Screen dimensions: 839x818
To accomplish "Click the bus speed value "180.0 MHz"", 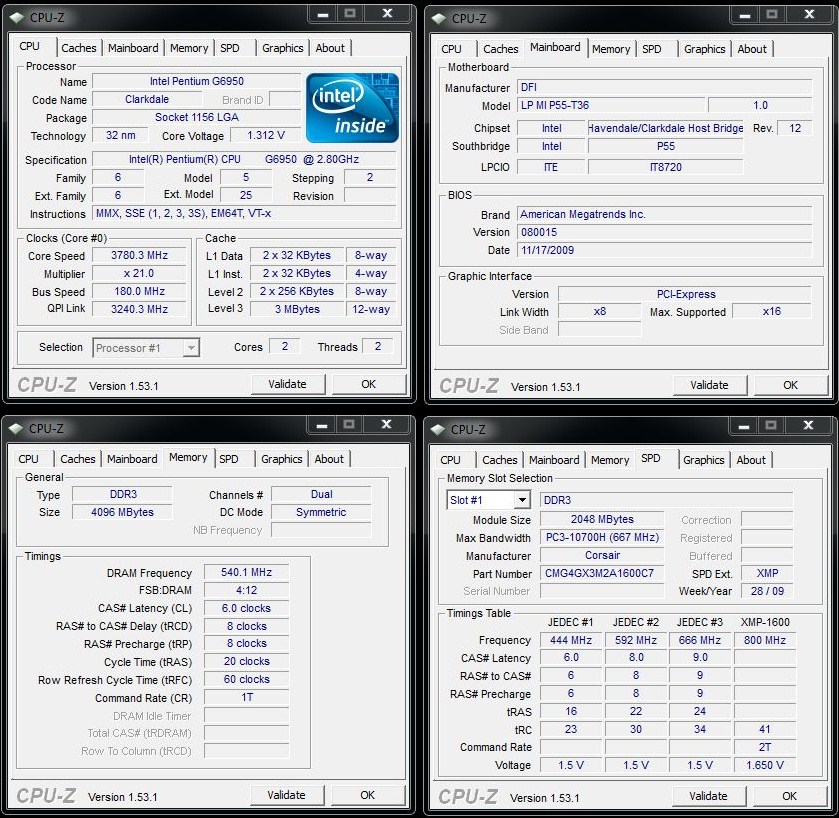I will coord(139,292).
